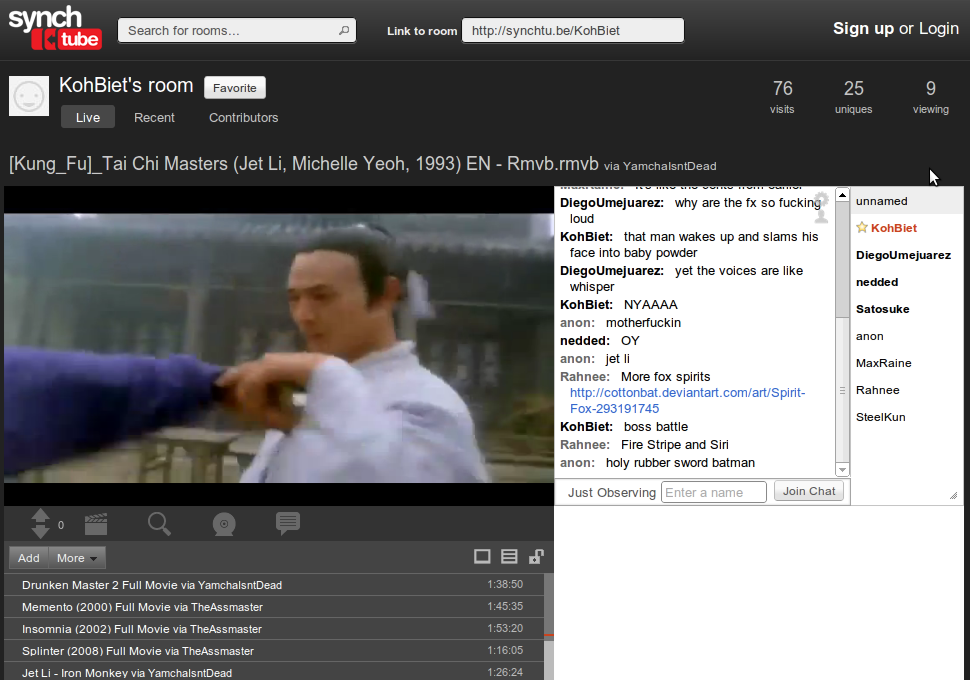Viewport: 970px width, 680px height.
Task: Click the chat settings gear icon
Action: click(821, 200)
